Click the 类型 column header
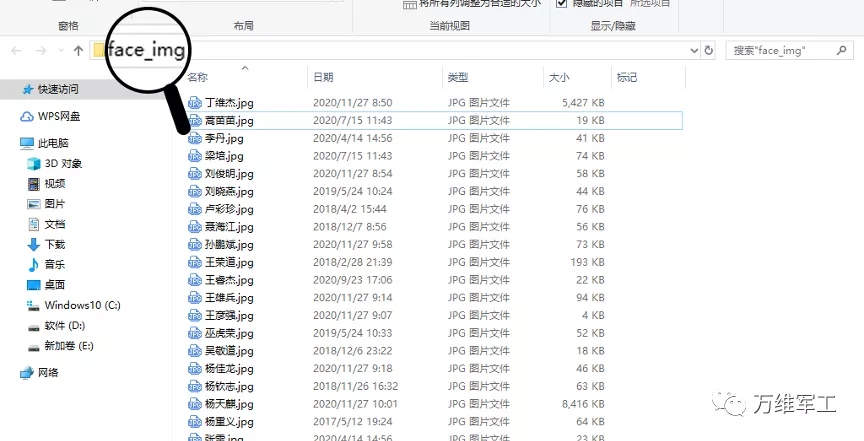The width and height of the screenshot is (864, 441). [x=458, y=77]
